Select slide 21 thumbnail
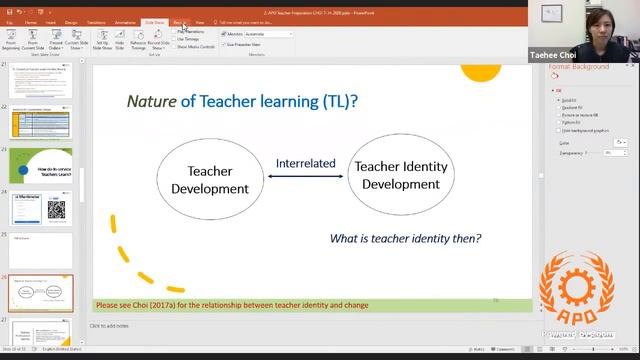640x360 pixels. [x=40, y=80]
